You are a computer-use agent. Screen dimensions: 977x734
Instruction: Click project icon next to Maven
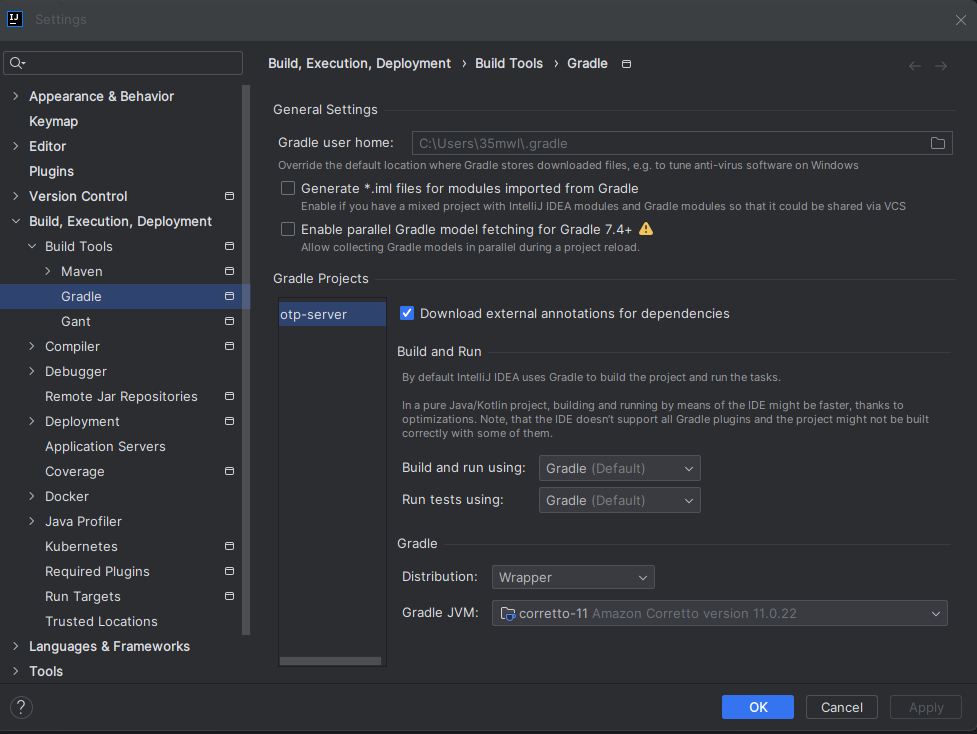(x=229, y=271)
